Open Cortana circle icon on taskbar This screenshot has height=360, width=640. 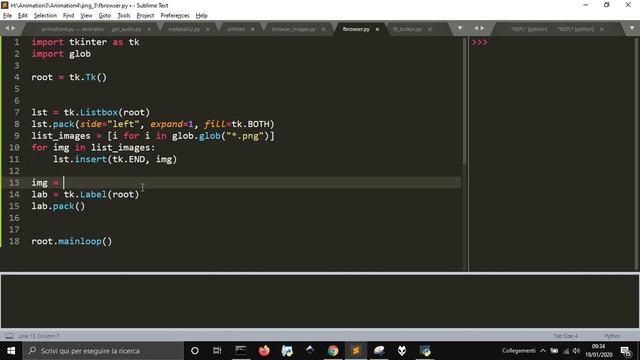[195, 351]
